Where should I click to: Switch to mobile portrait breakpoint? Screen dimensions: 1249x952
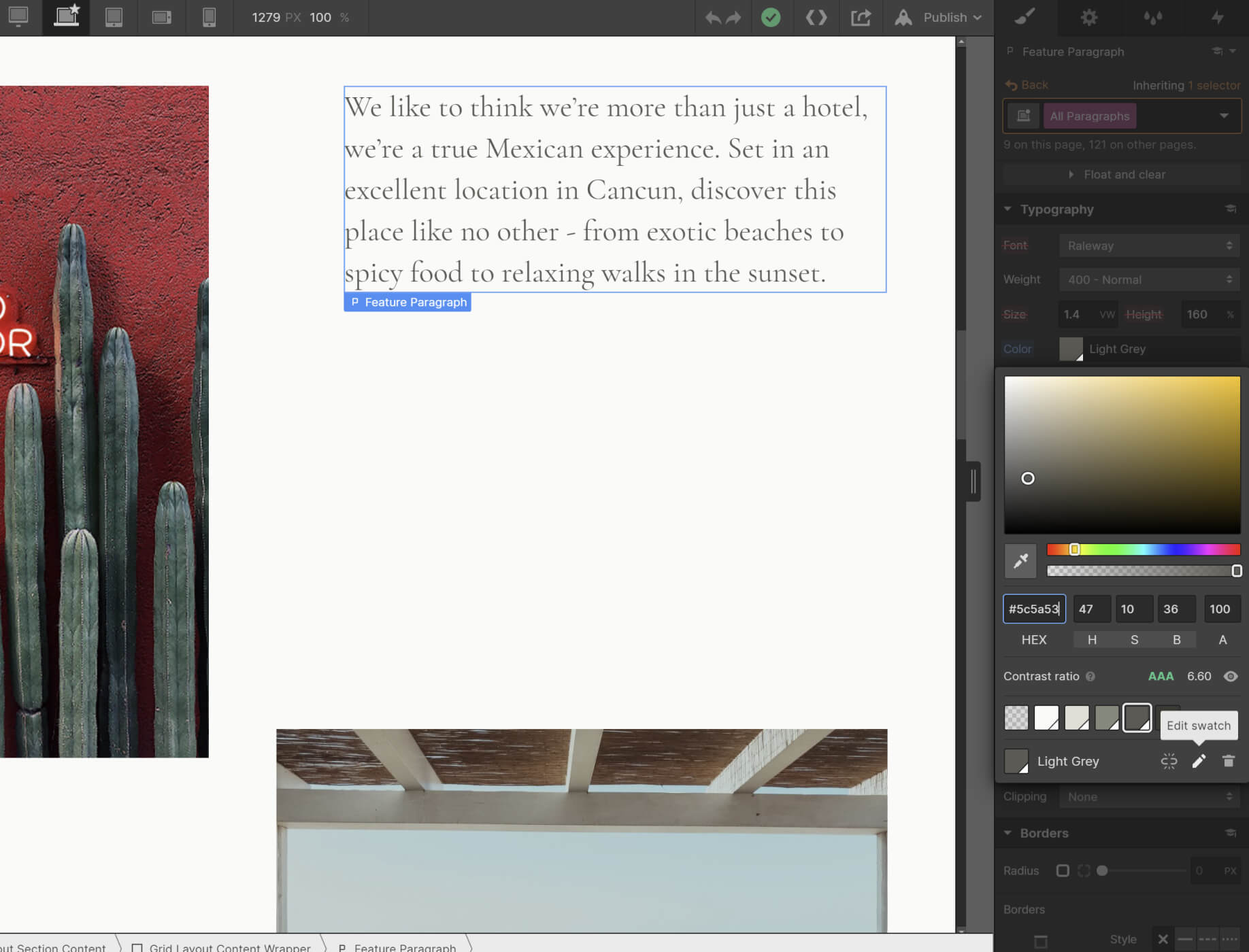(209, 17)
